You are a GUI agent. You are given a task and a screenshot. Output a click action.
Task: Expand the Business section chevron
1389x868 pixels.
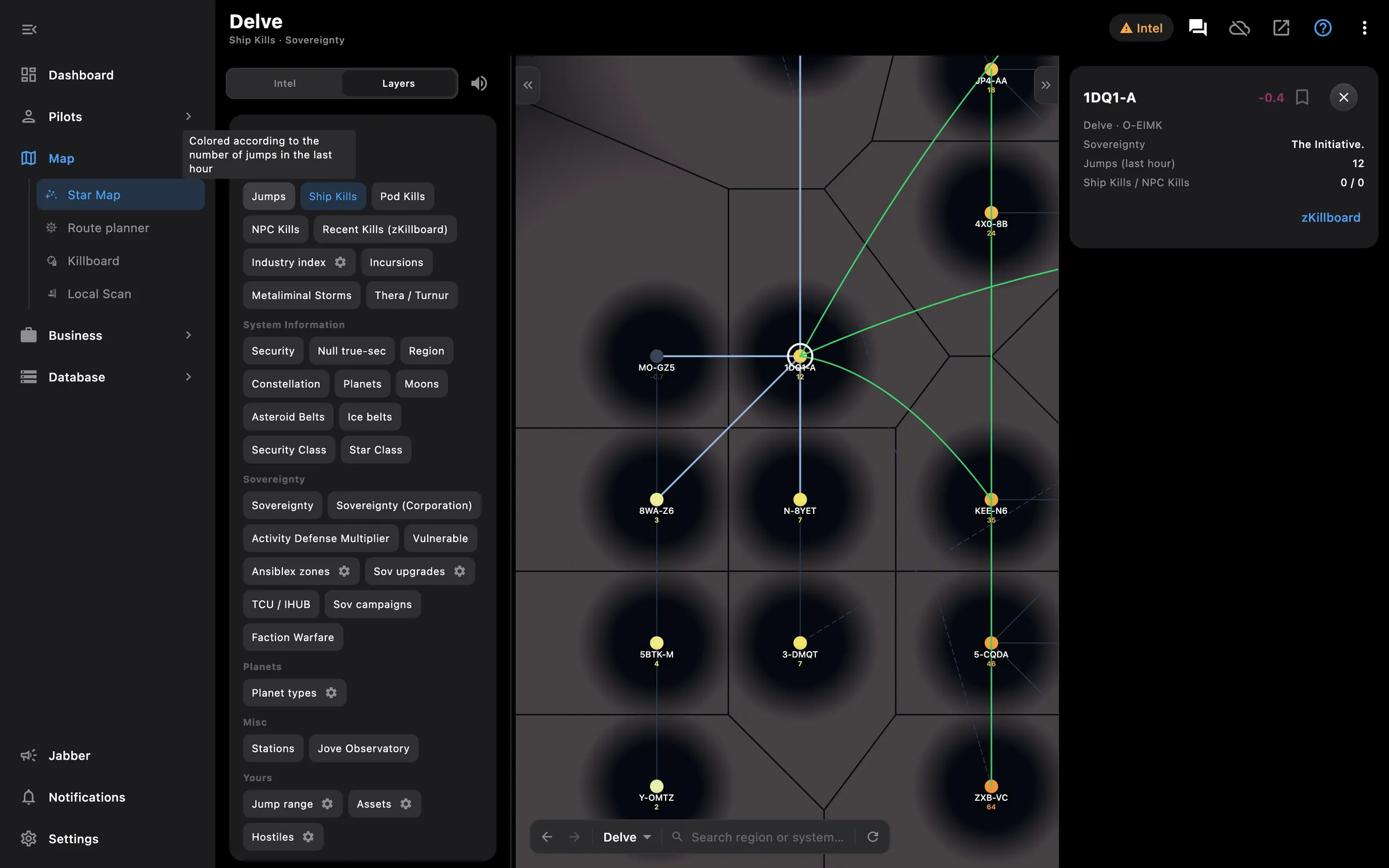click(188, 335)
